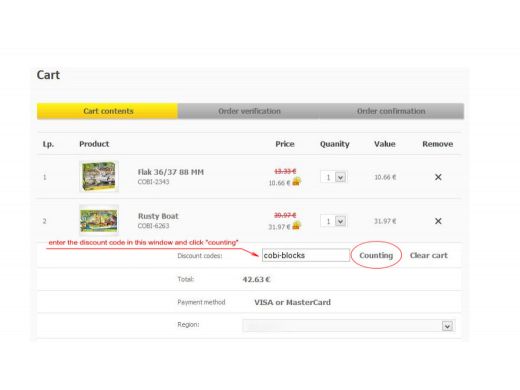Click the discount icon beside 31.97 € price

coord(296,226)
